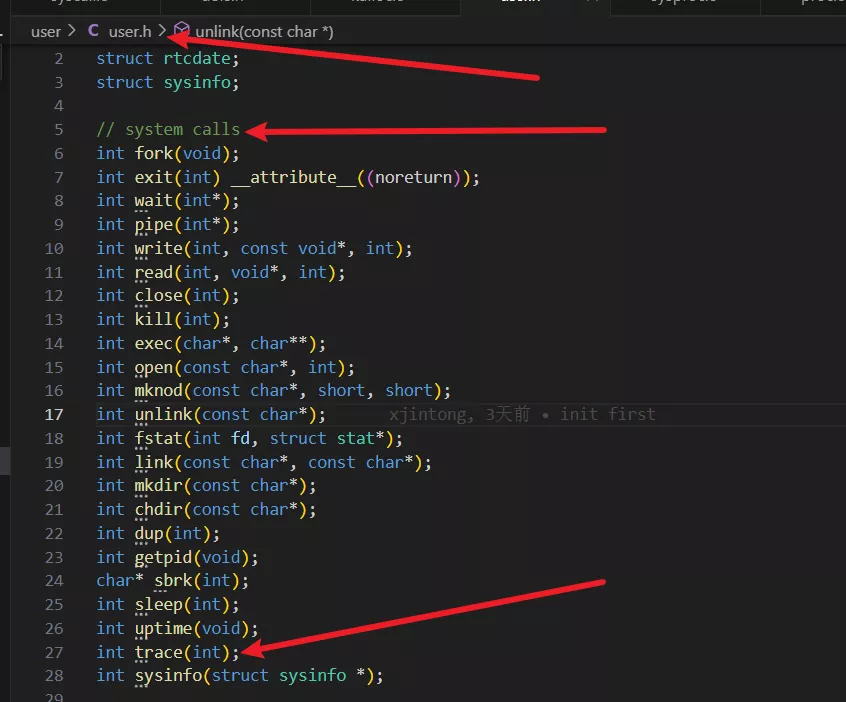Open git blame annotation by xjintong
The width and height of the screenshot is (846, 702).
click(522, 414)
